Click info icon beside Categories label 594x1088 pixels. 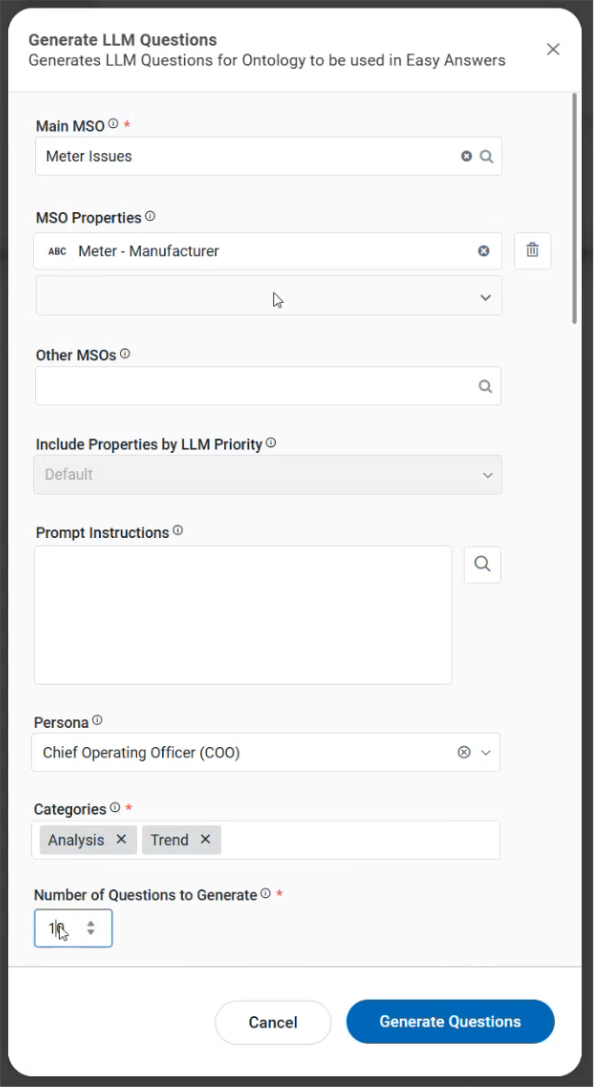[114, 808]
